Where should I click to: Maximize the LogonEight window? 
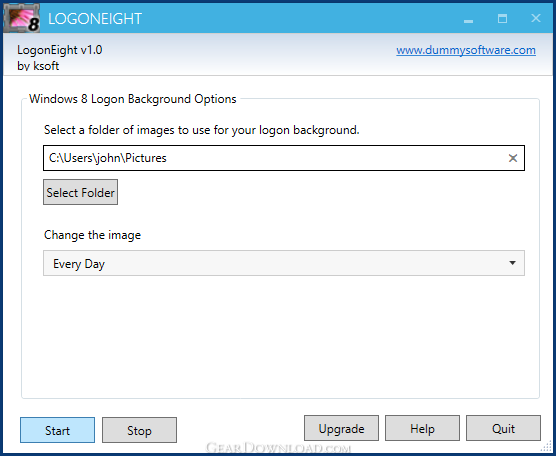[502, 18]
